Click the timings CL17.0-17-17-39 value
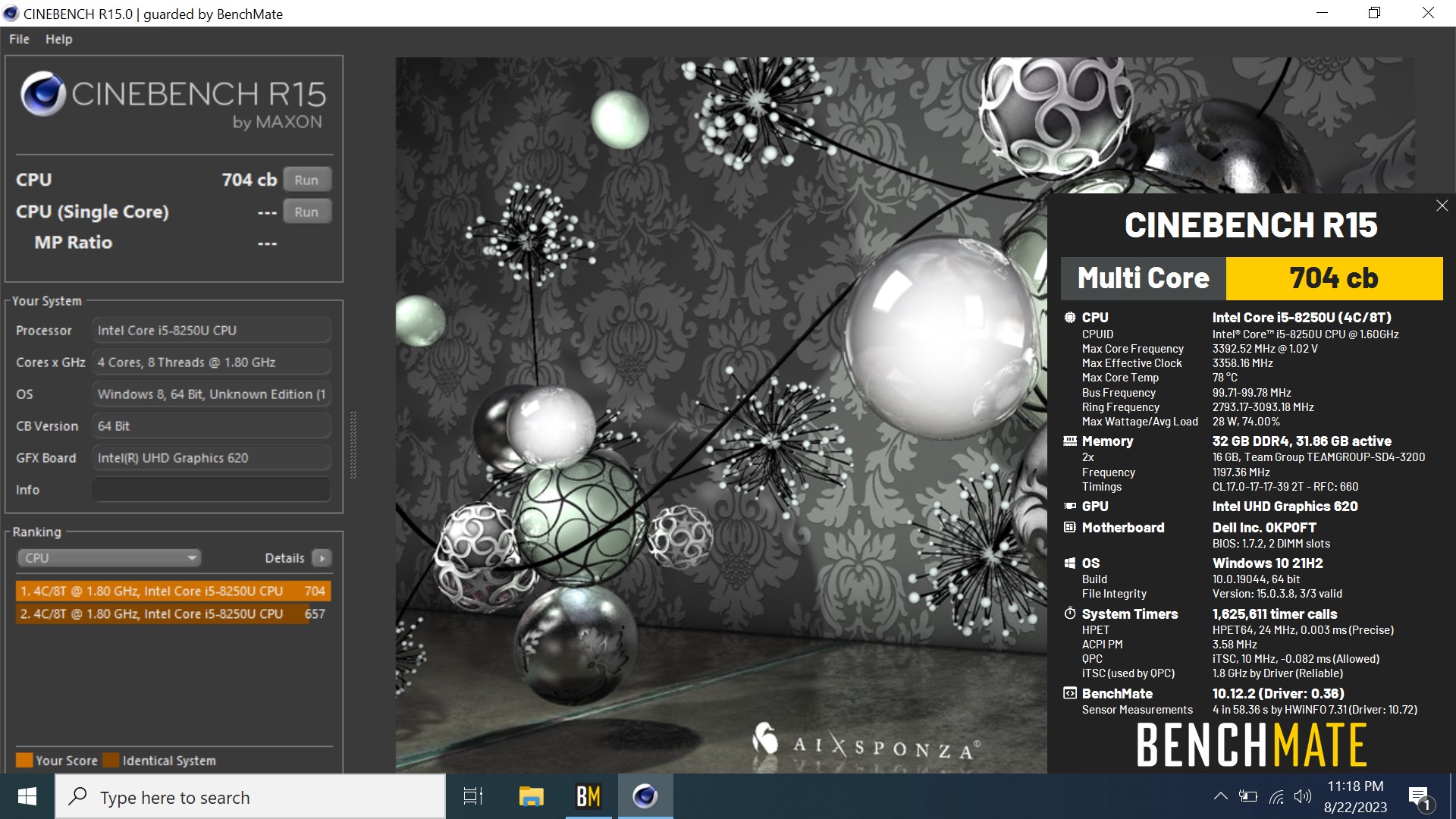Image resolution: width=1456 pixels, height=819 pixels. [x=1285, y=487]
